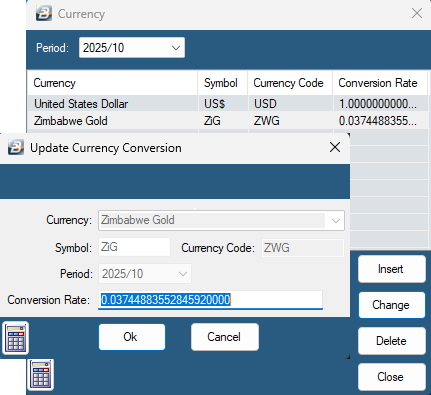Image resolution: width=431 pixels, height=395 pixels.
Task: Expand the Period dropdown in the Currency window
Action: pyautogui.click(x=176, y=48)
